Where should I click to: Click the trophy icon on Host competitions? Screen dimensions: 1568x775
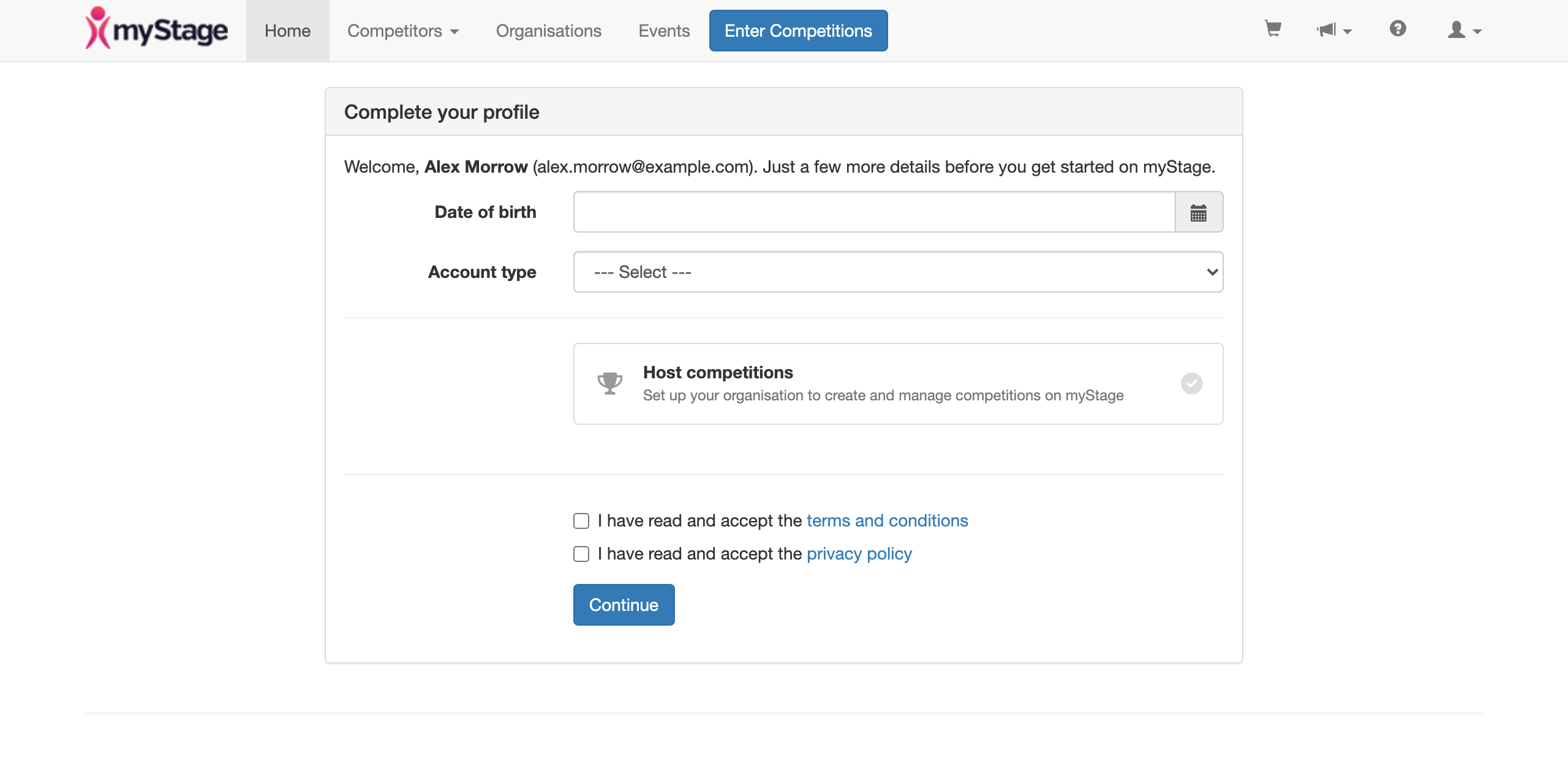[x=610, y=383]
